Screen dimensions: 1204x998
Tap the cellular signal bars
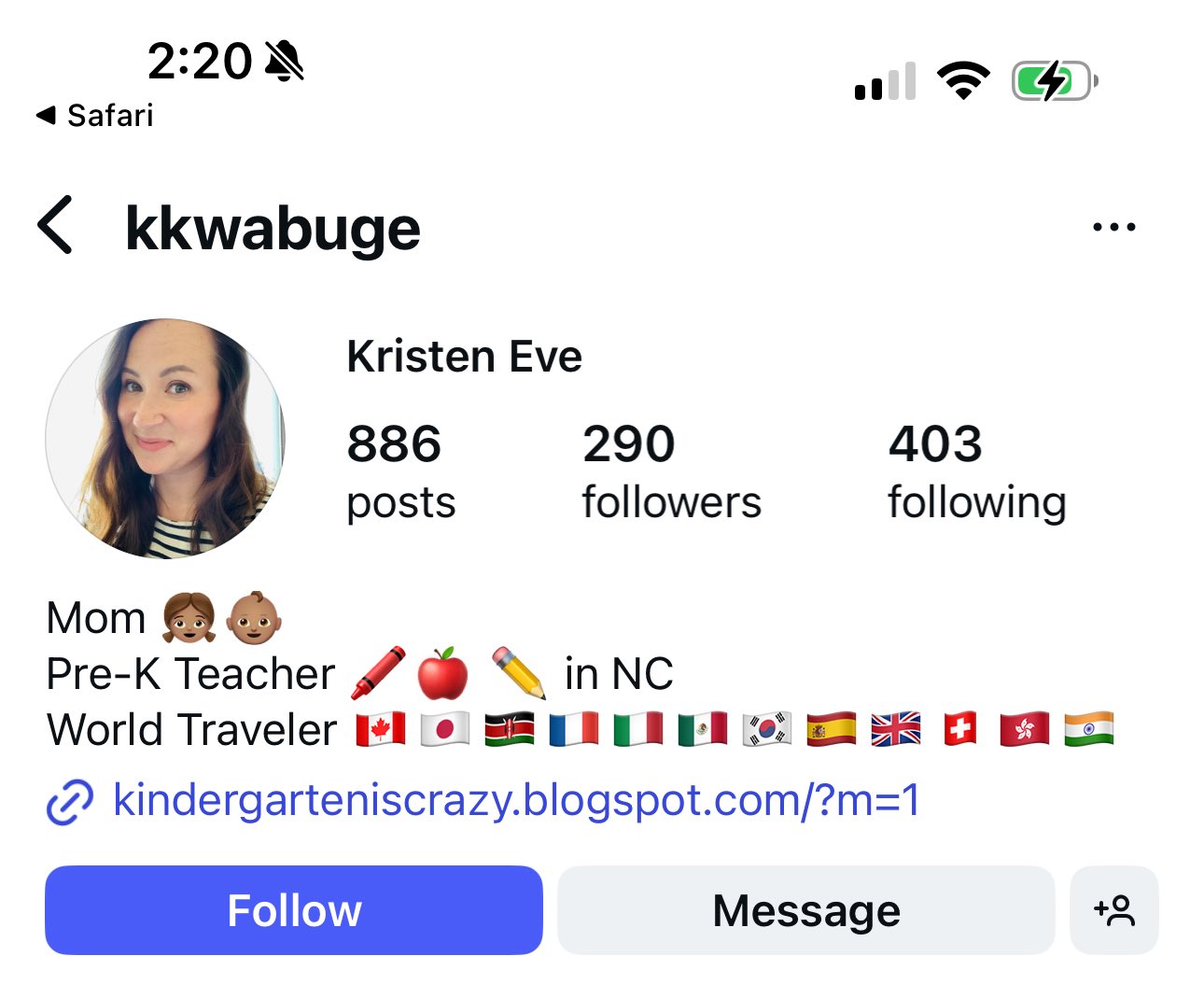pos(885,81)
